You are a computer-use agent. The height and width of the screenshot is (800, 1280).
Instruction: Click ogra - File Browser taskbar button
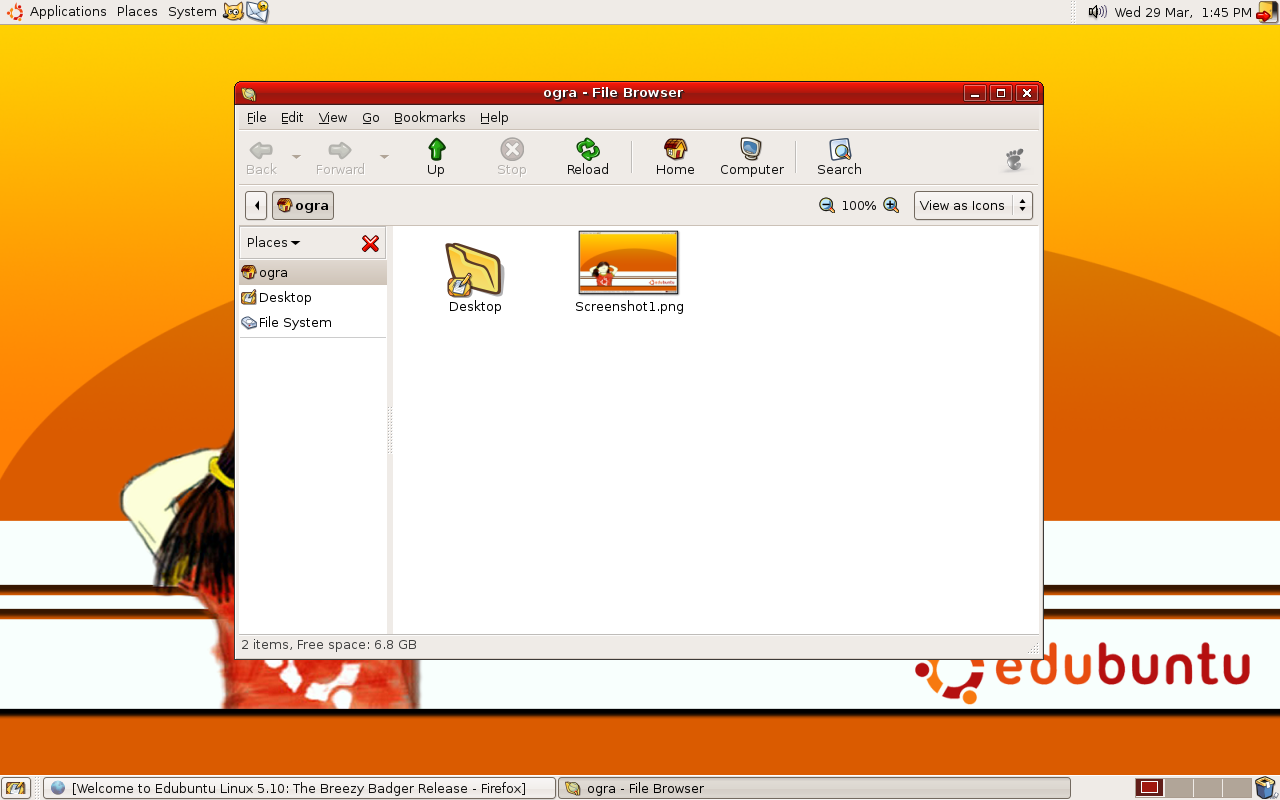pyautogui.click(x=813, y=788)
